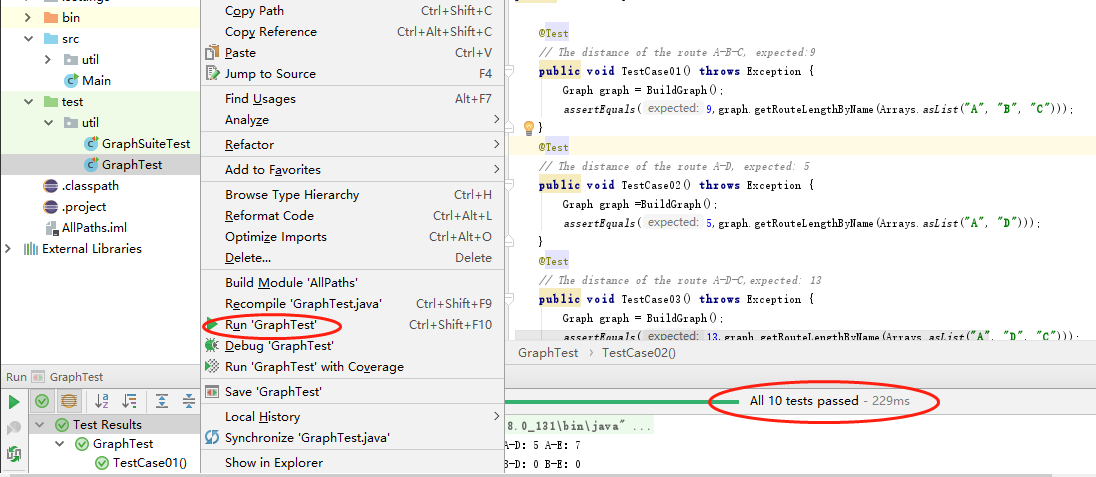The width and height of the screenshot is (1096, 477).
Task: Click console line 'B-D: 0 B-E: 0'
Action: point(542,464)
